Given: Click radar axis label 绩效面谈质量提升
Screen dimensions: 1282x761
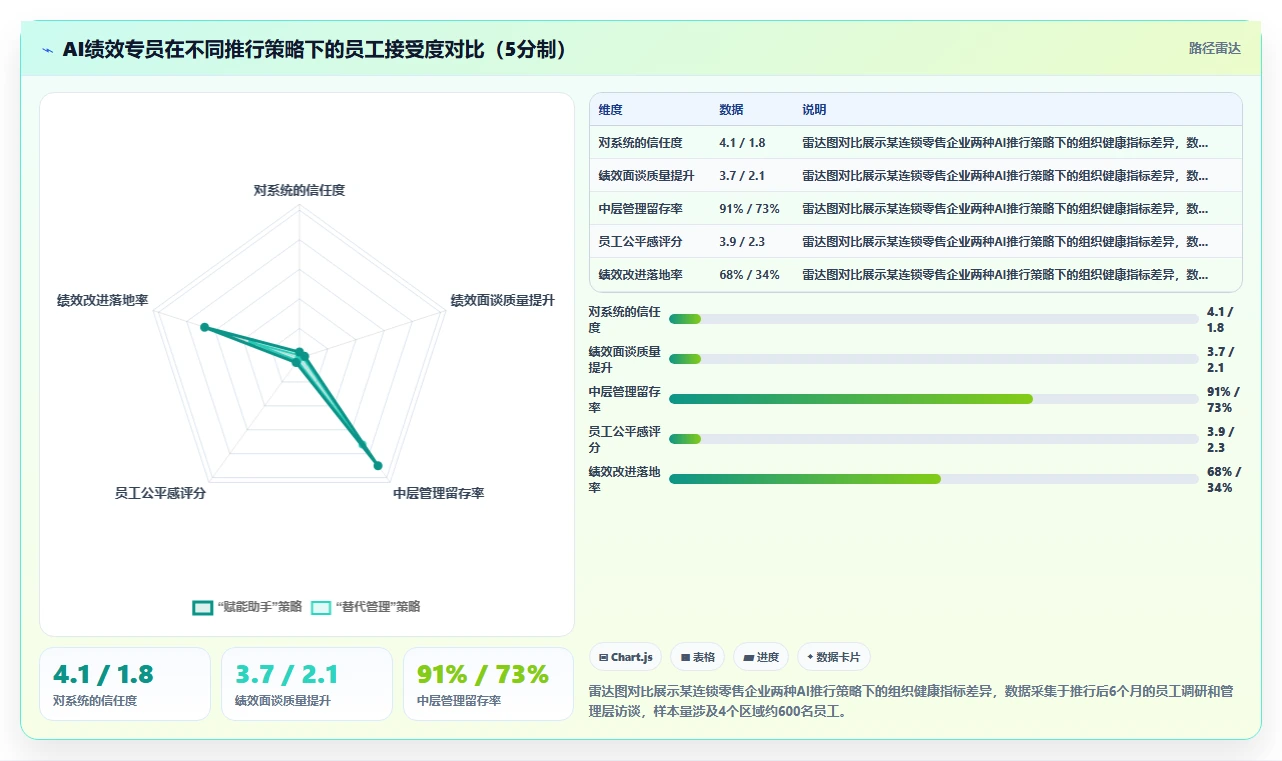Looking at the screenshot, I should point(502,300).
